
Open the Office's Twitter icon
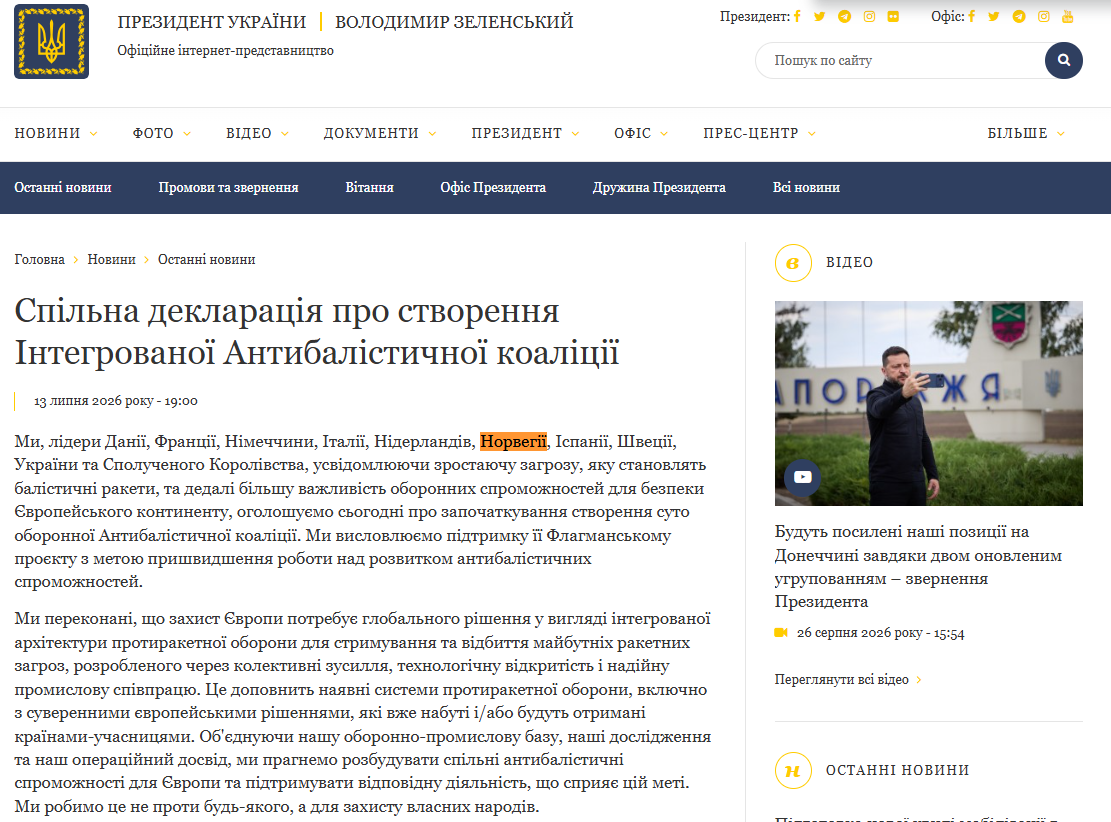(994, 16)
